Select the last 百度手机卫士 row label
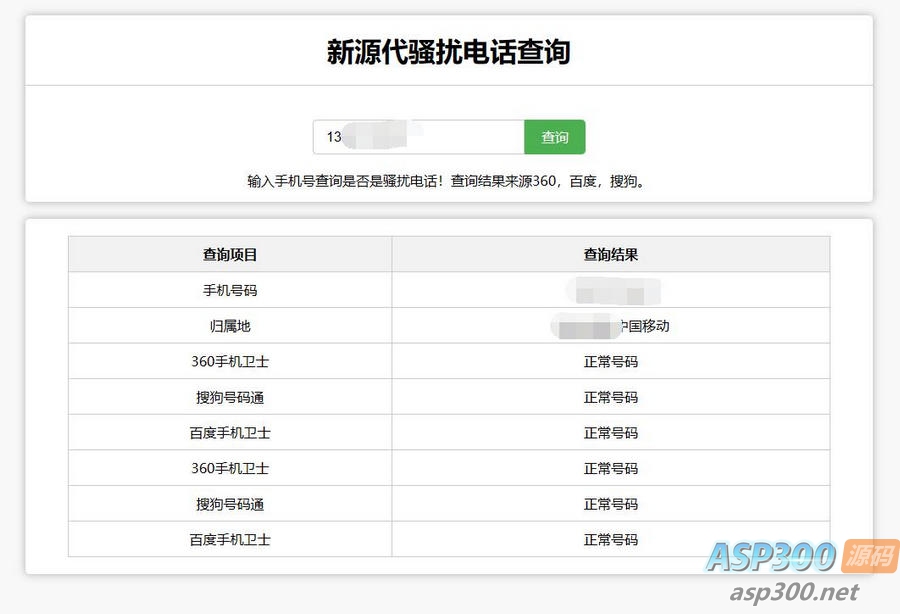This screenshot has height=614, width=900. click(230, 539)
